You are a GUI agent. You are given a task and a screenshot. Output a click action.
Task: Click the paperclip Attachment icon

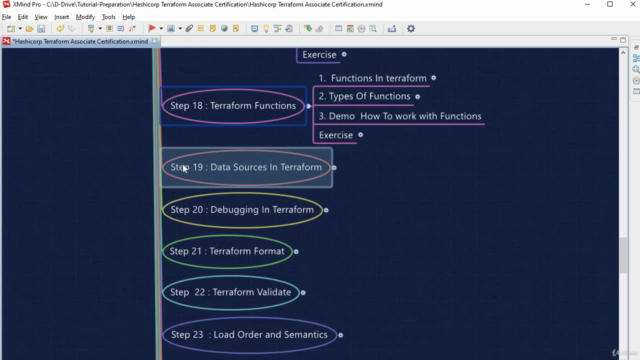click(189, 29)
